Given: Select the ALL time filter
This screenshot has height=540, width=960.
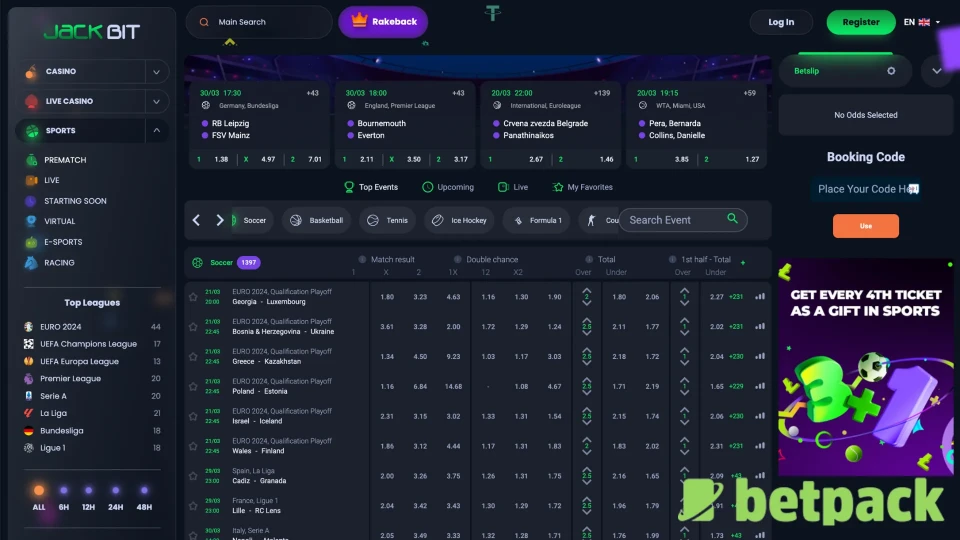Looking at the screenshot, I should [39, 490].
